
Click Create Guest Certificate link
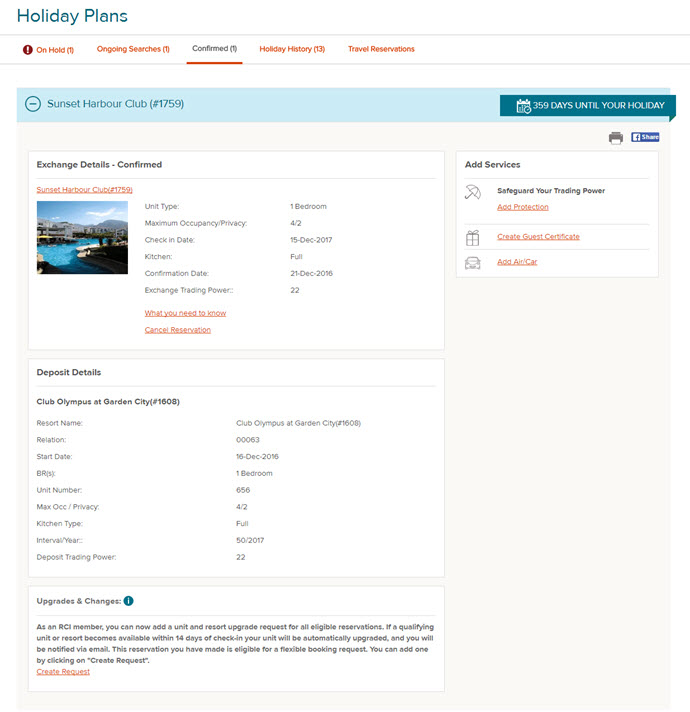click(538, 237)
